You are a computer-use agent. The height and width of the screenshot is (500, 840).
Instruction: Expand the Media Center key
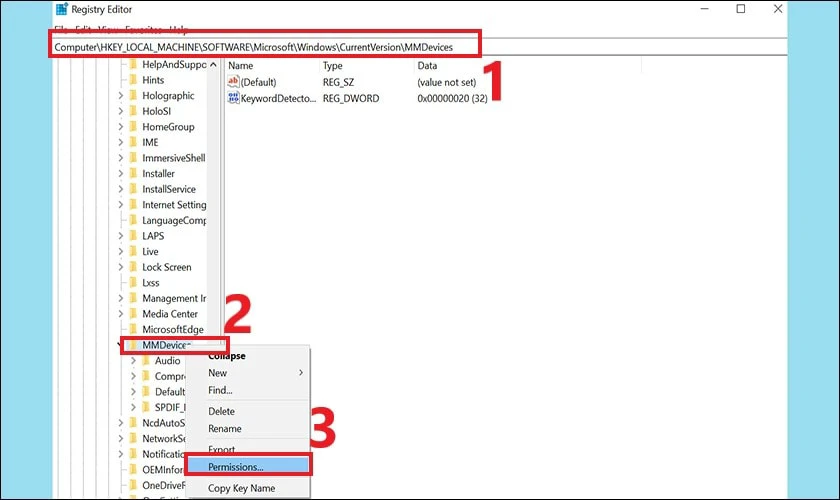point(121,314)
